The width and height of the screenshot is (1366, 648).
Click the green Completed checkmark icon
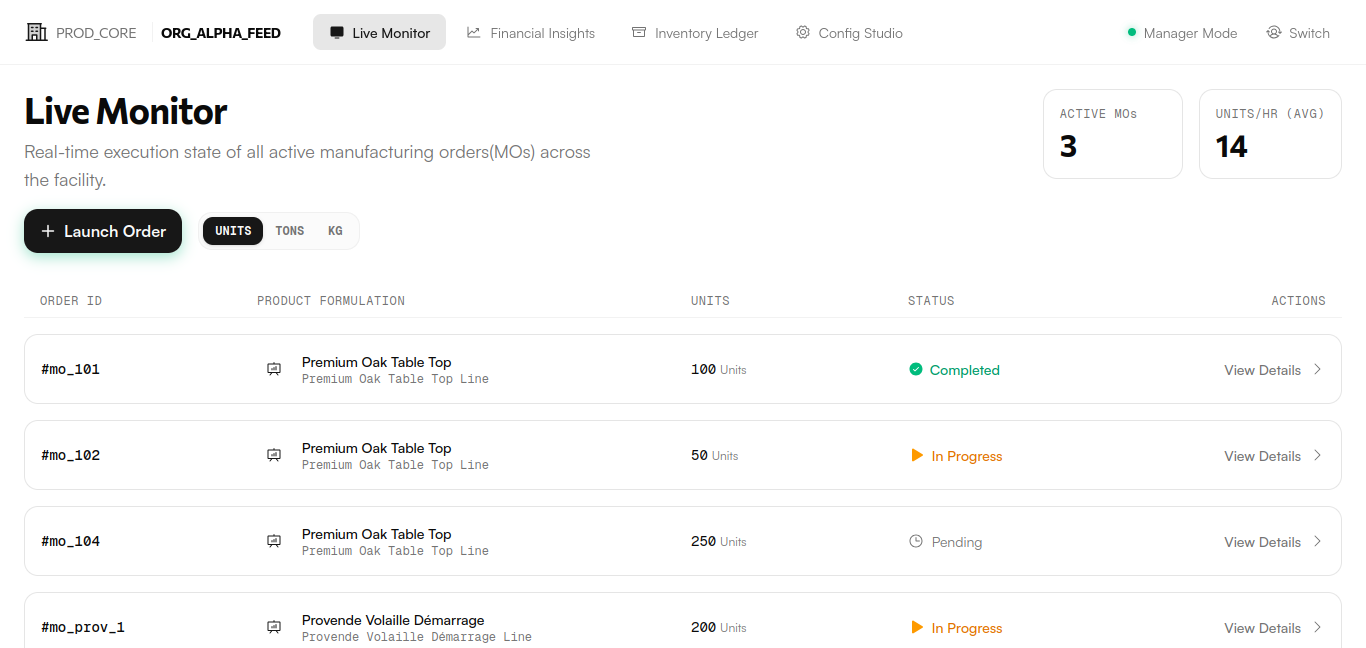915,369
